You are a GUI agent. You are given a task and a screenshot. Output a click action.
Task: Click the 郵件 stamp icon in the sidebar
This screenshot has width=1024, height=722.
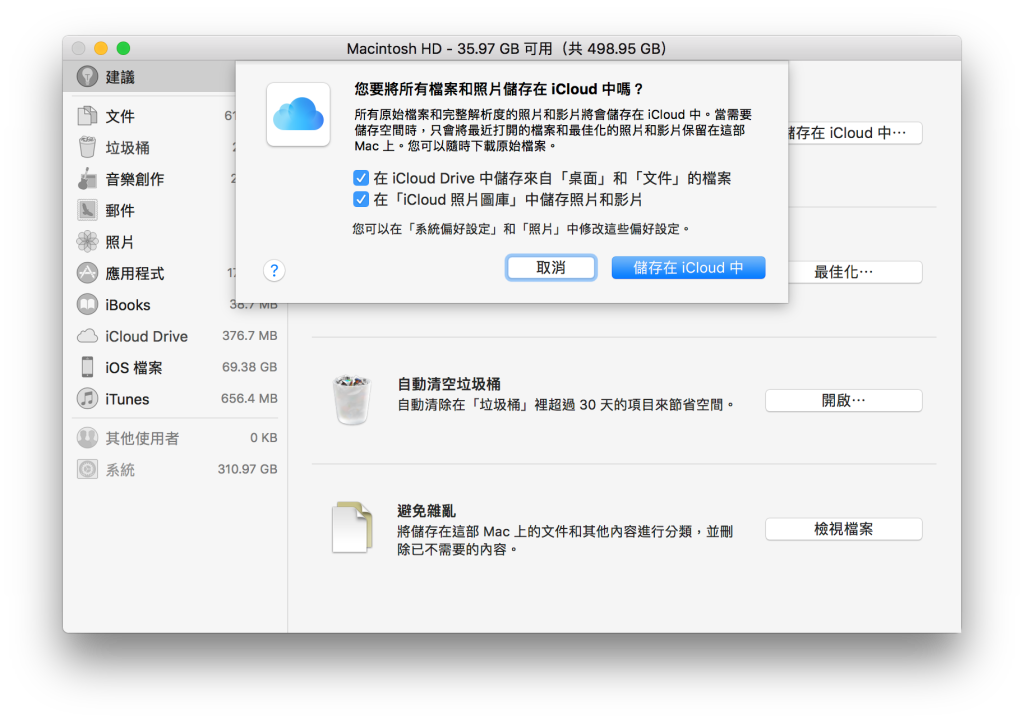tap(87, 210)
